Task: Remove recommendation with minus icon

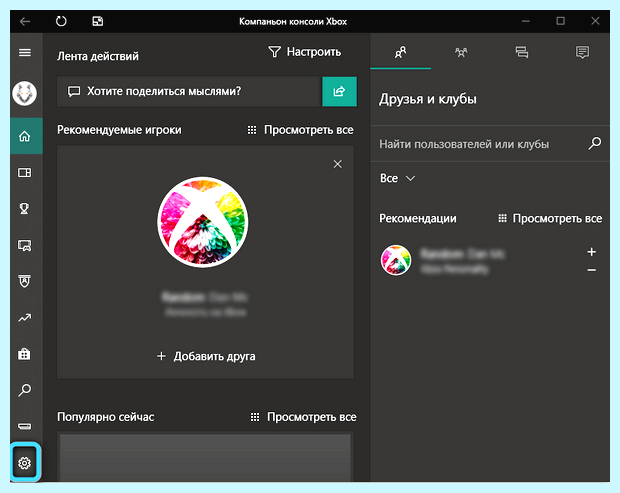Action: pyautogui.click(x=592, y=270)
